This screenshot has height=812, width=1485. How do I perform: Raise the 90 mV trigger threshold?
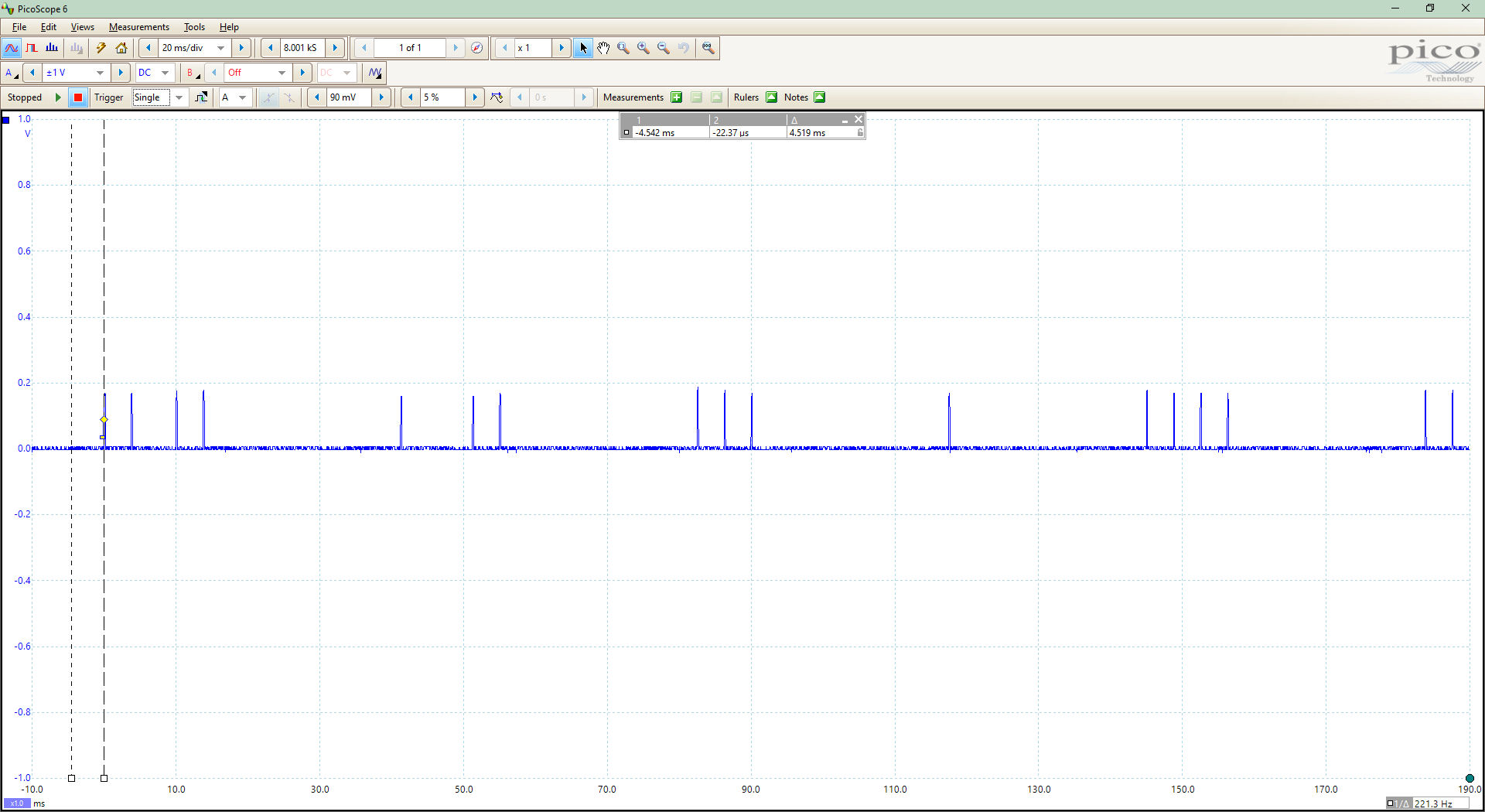381,97
